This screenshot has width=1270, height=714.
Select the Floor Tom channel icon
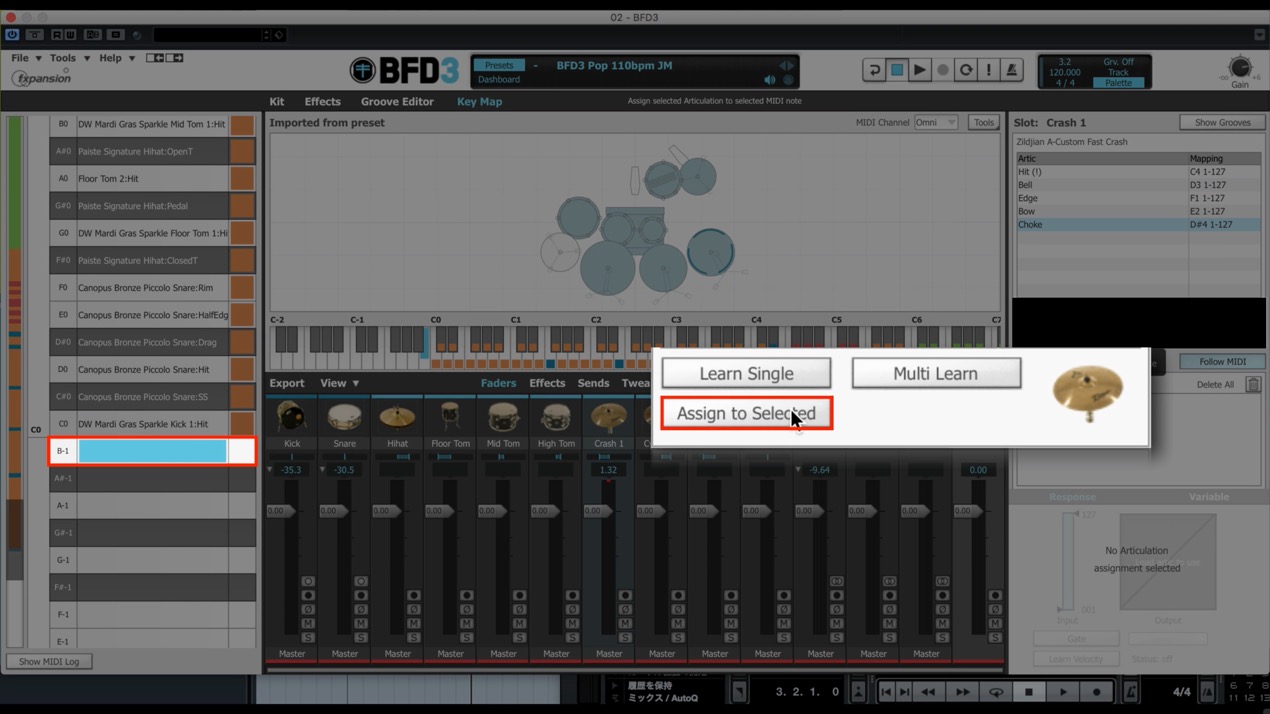coord(450,417)
